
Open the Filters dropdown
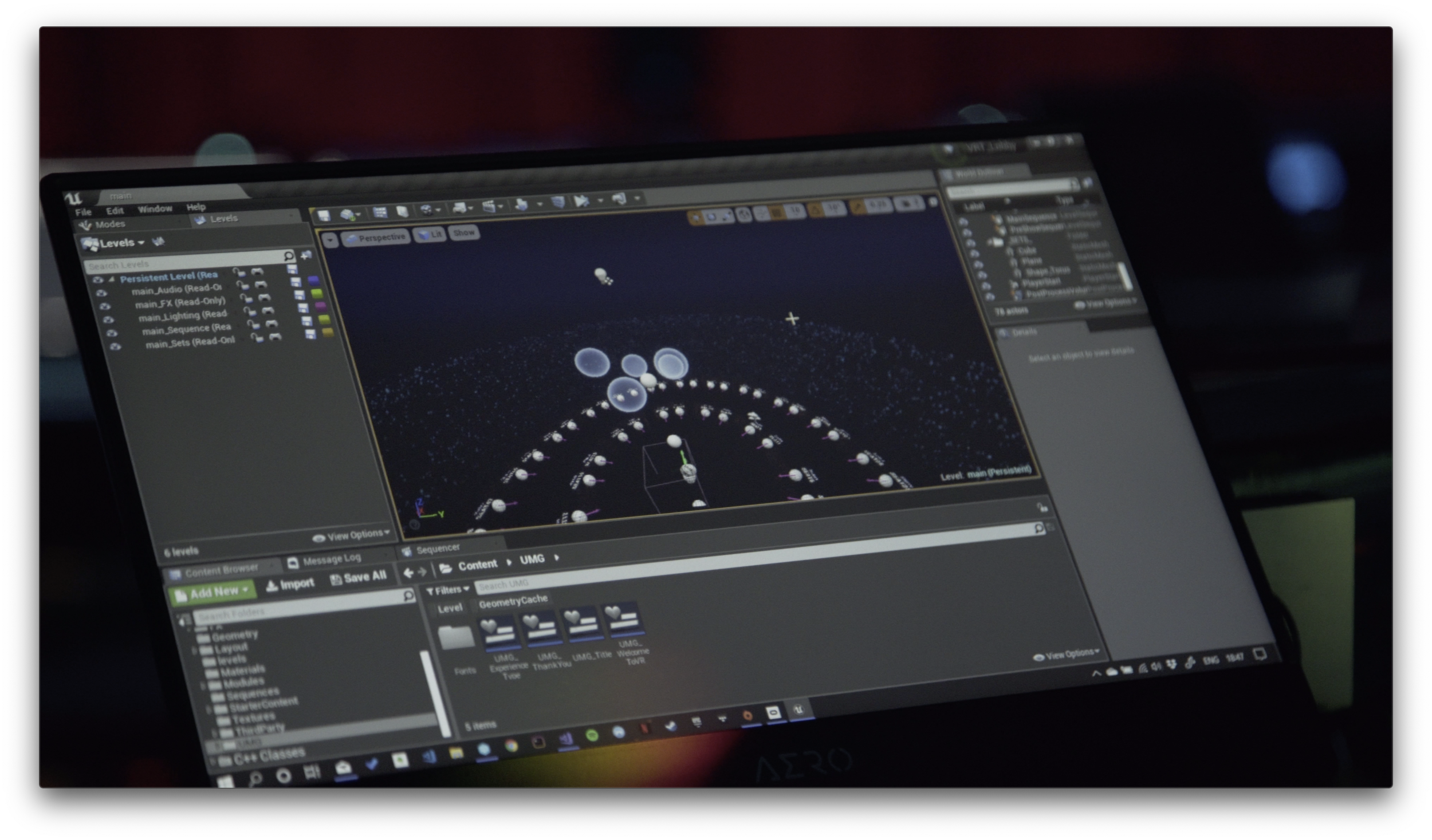(x=448, y=590)
